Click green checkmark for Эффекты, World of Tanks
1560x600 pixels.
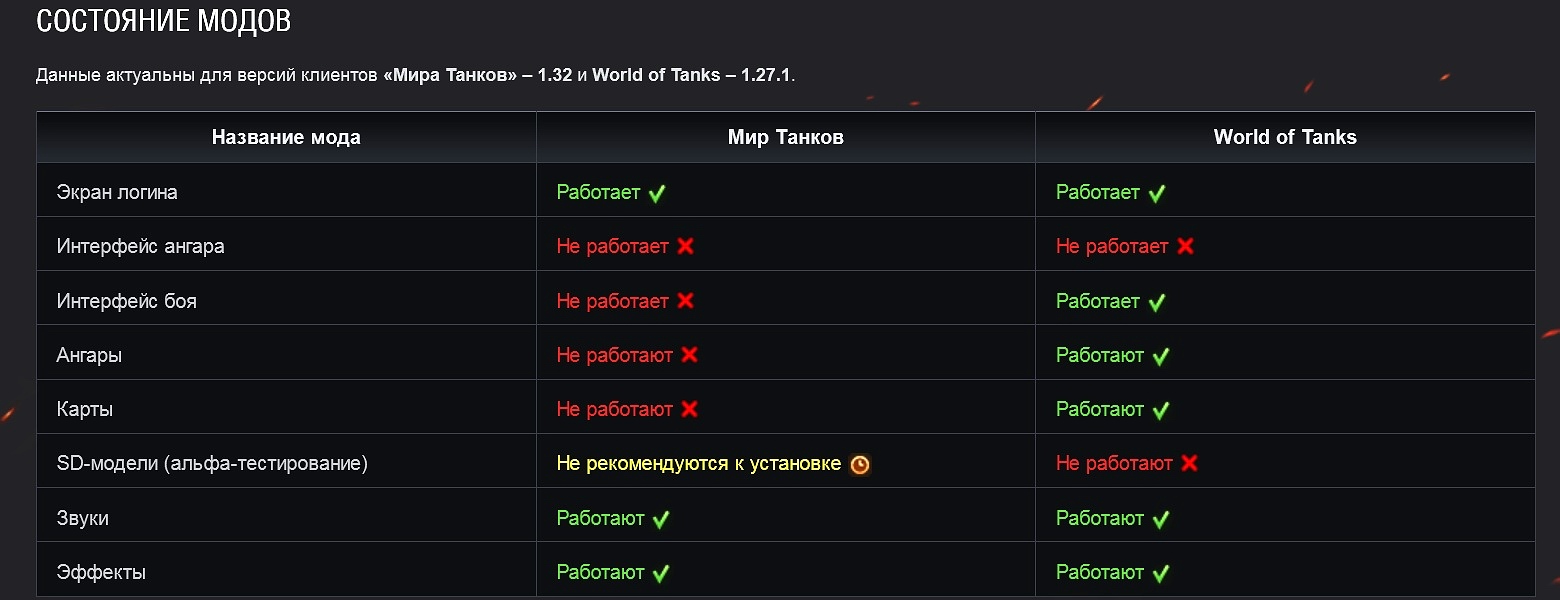[1160, 573]
